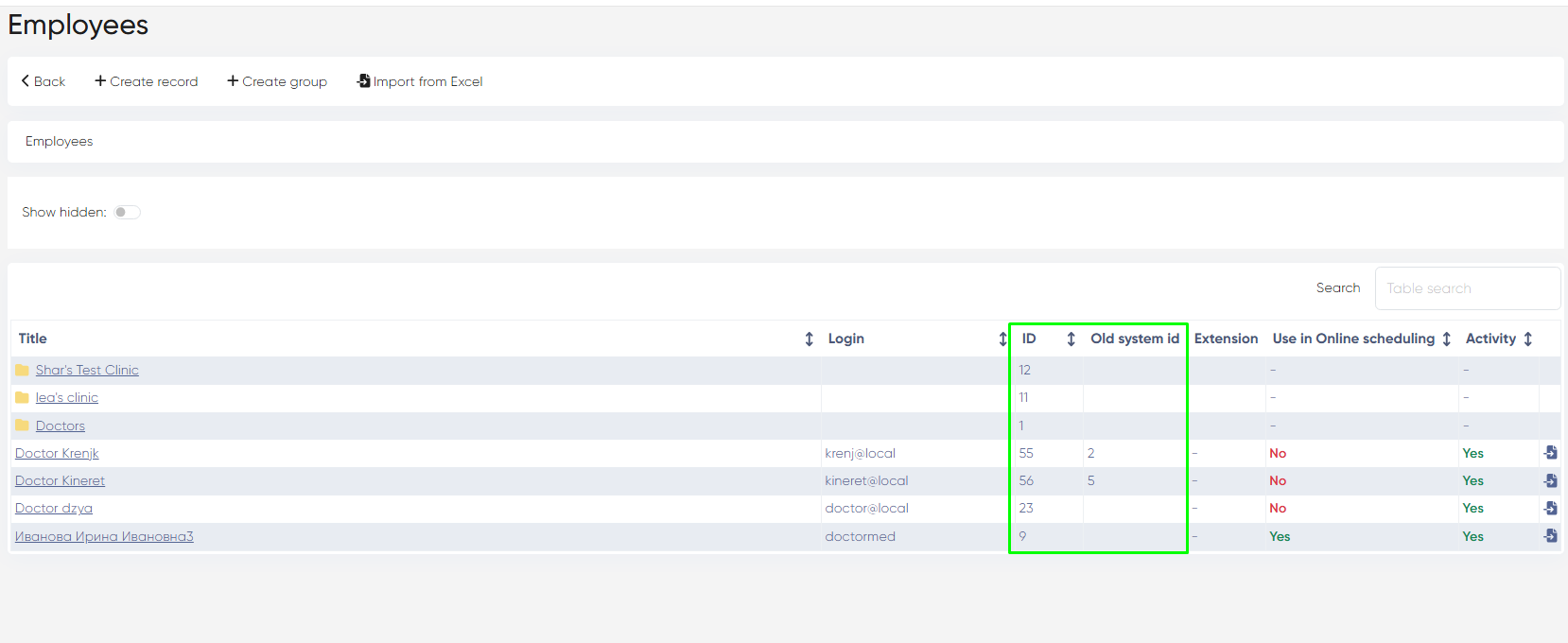This screenshot has height=643, width=1568.
Task: Click the login icon in Doctor Krenjk row
Action: pos(1550,453)
